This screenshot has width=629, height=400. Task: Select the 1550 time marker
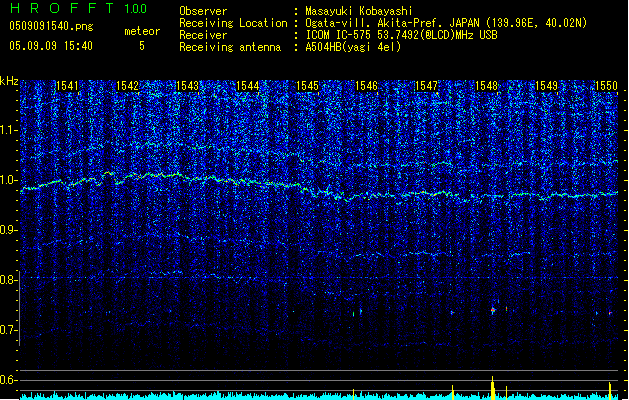pyautogui.click(x=607, y=87)
